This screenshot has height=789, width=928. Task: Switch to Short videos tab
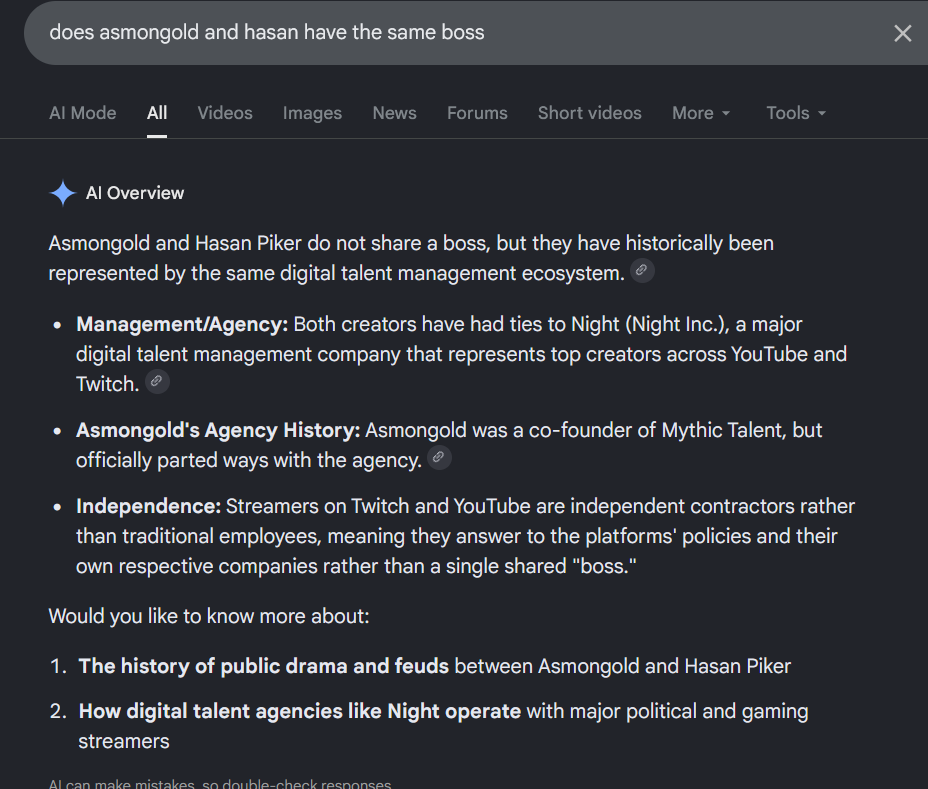[x=589, y=113]
